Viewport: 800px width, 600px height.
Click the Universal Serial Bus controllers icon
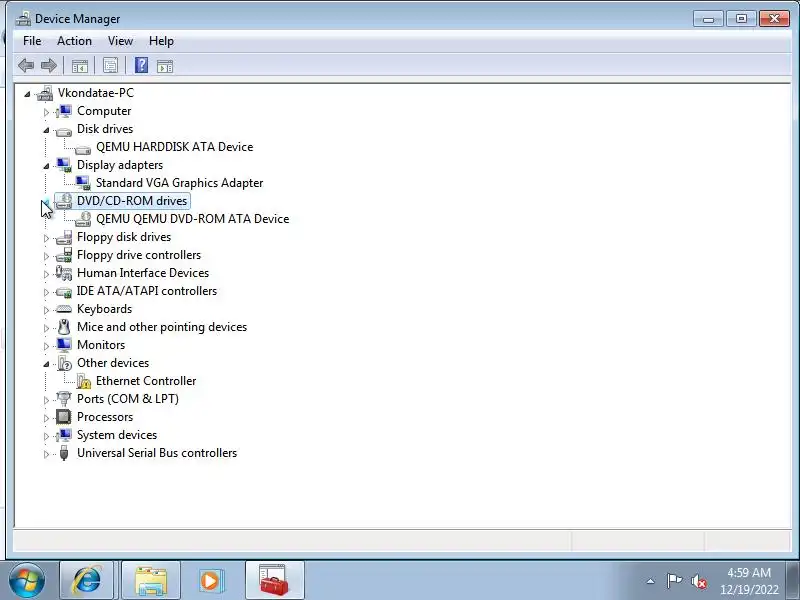point(64,453)
